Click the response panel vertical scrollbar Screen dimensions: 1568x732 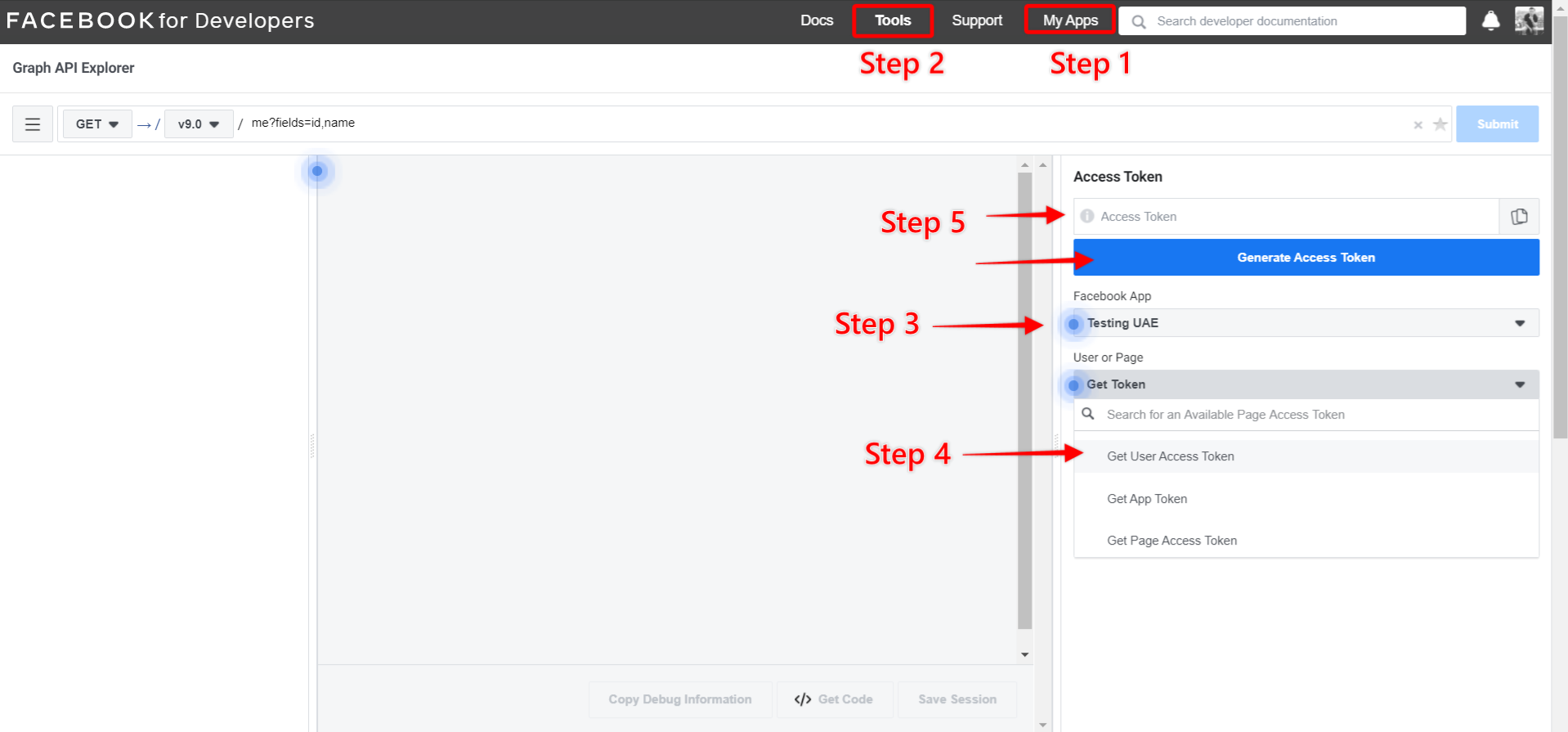tap(1024, 401)
